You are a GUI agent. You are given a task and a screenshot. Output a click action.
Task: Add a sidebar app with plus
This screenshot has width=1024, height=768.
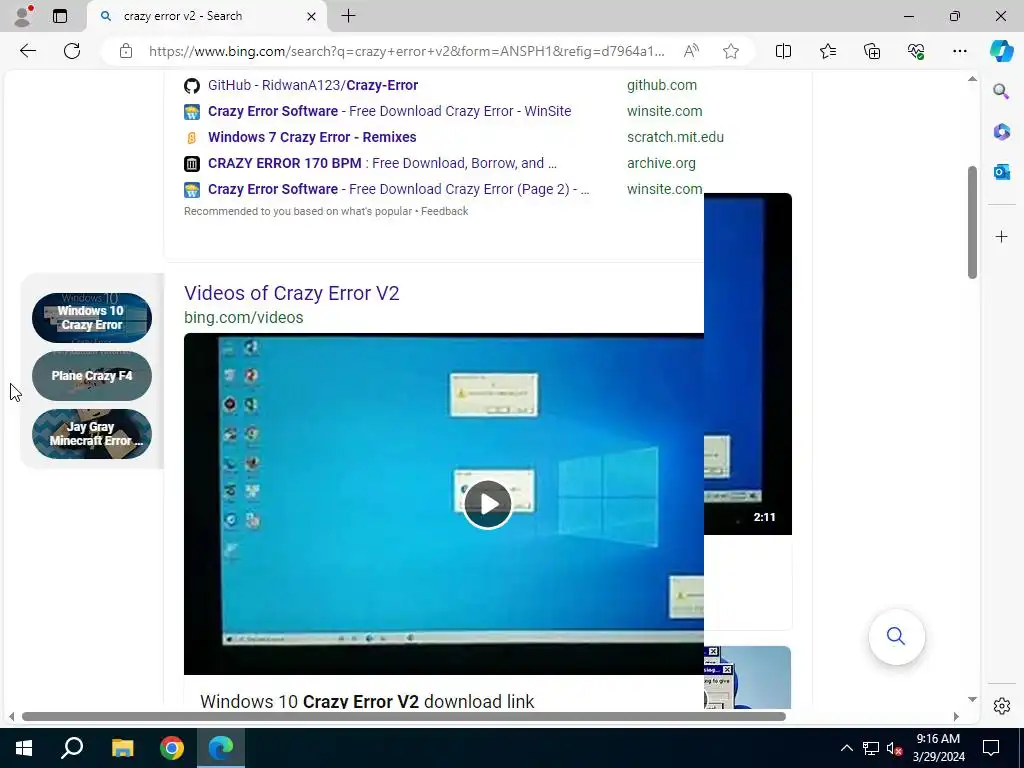coord(1001,236)
